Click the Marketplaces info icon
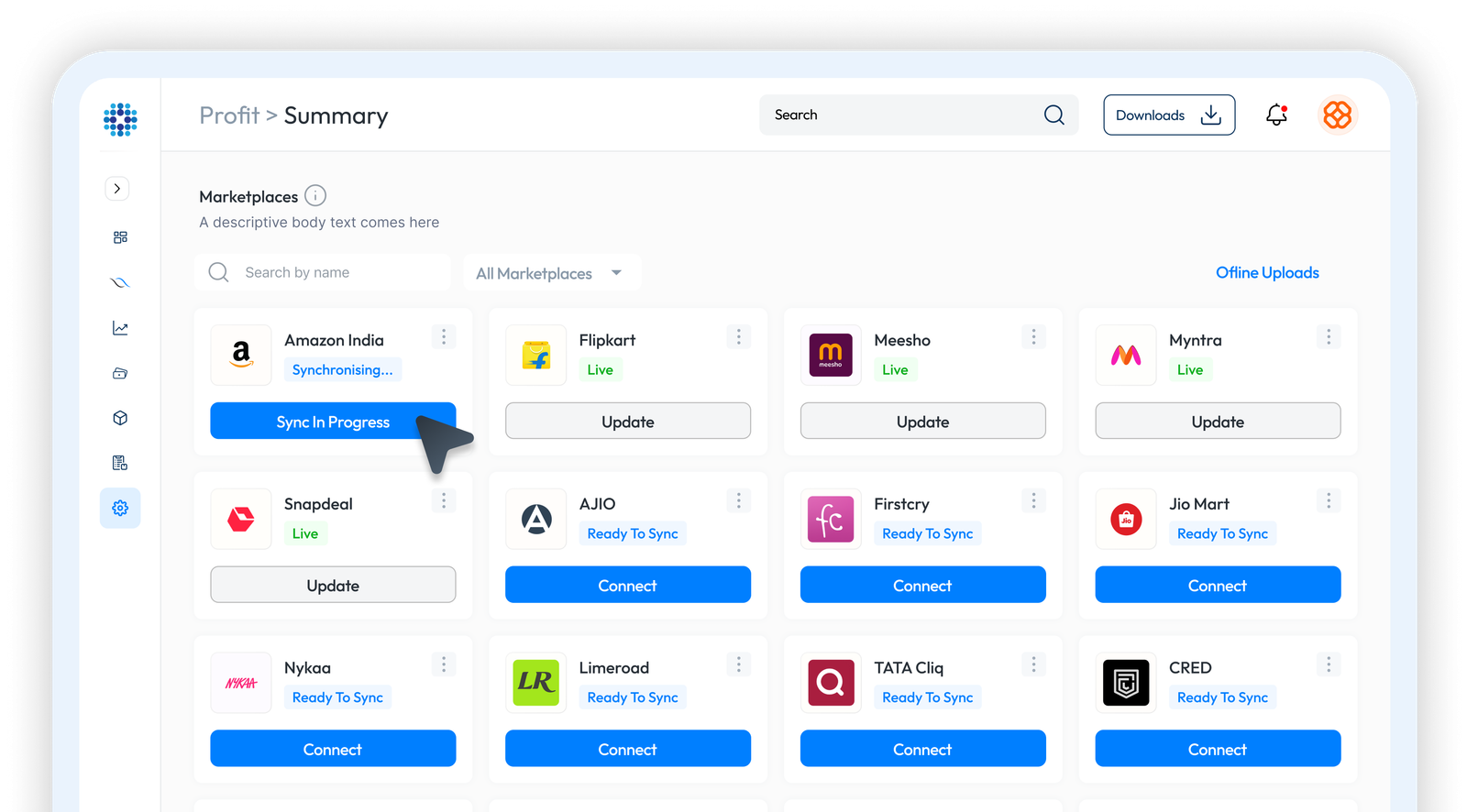The image size is (1467, 812). click(x=315, y=196)
